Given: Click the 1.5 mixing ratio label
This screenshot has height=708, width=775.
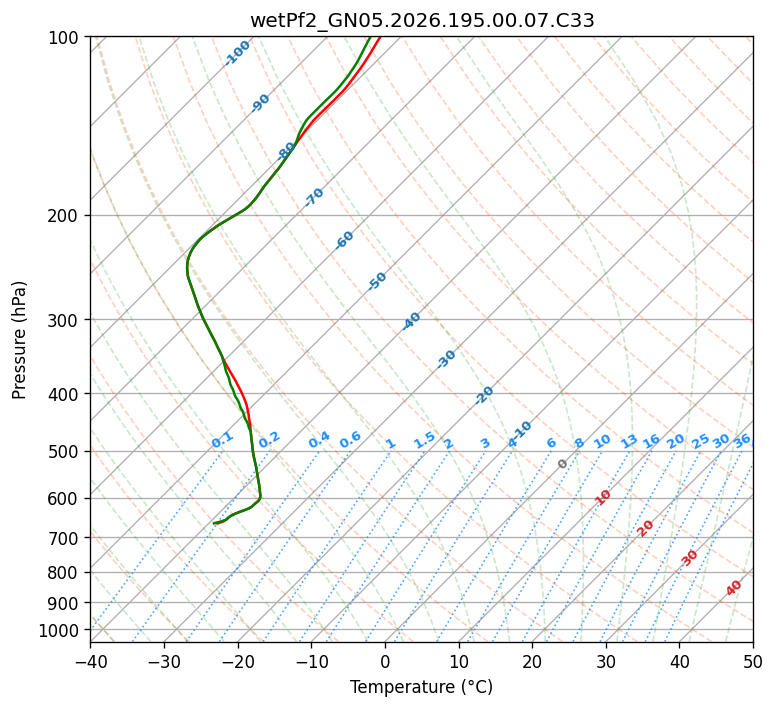Looking at the screenshot, I should (425, 440).
